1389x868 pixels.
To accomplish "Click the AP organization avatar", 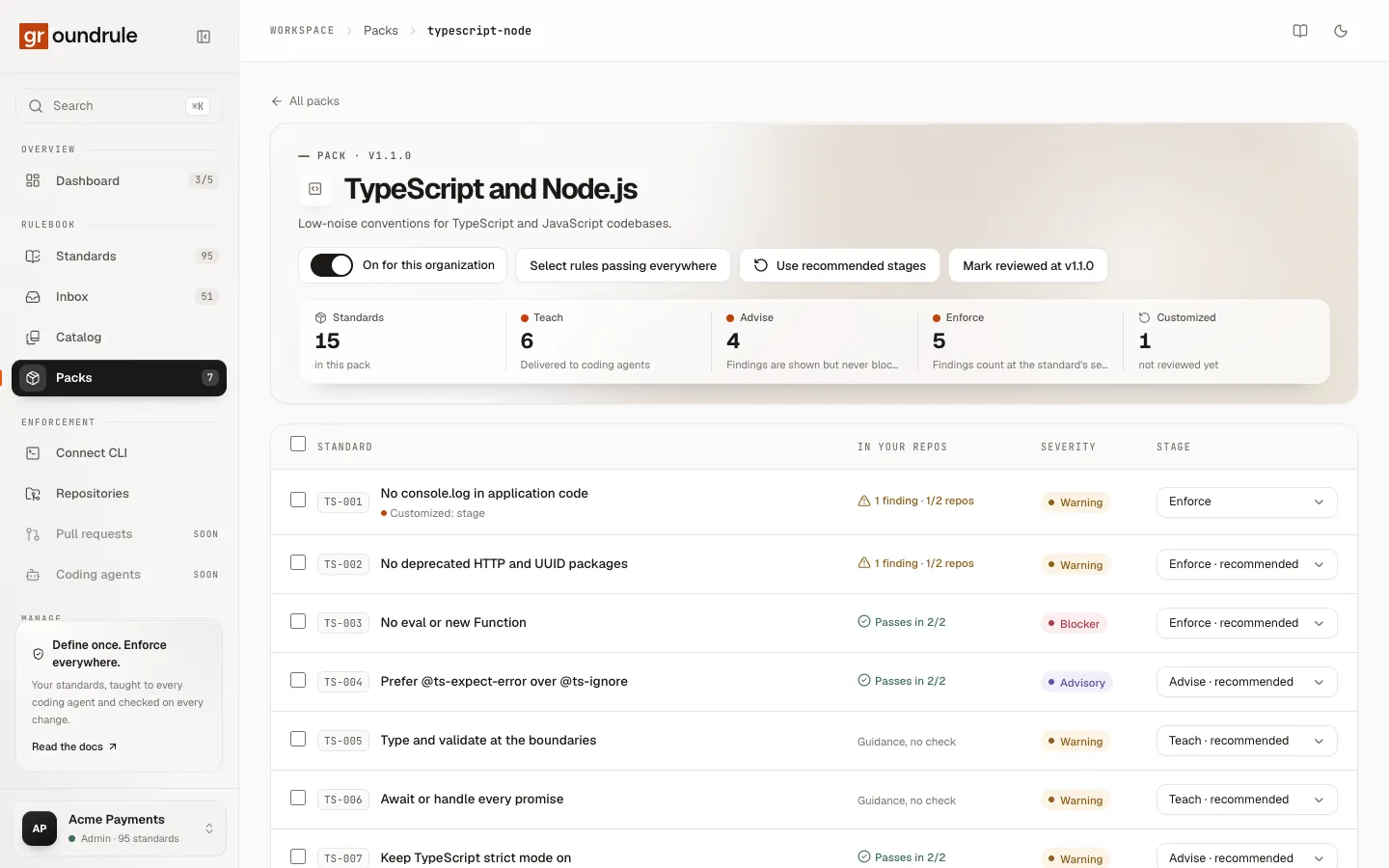I will (40, 828).
